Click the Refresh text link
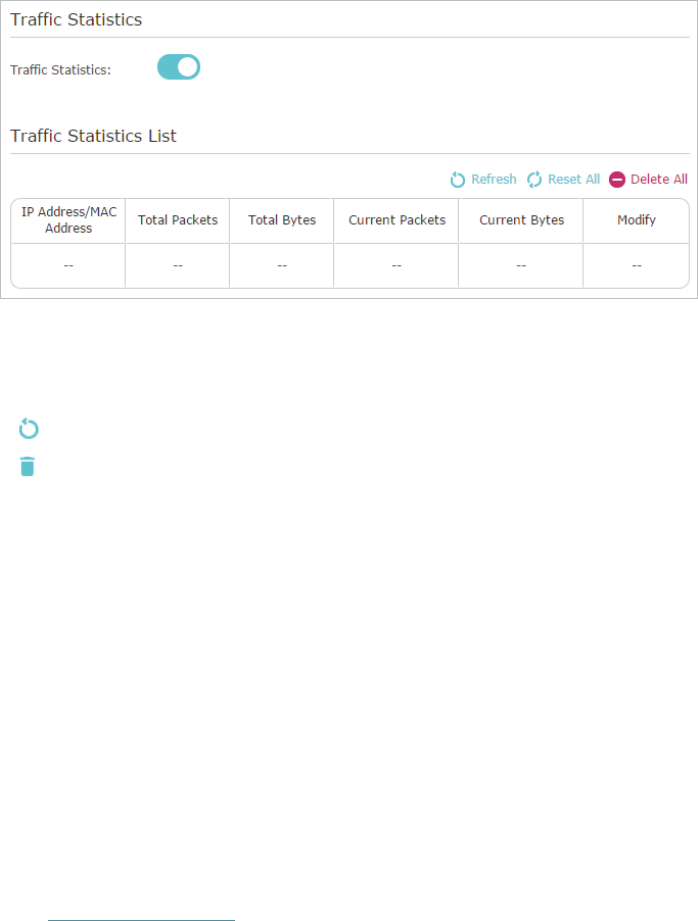The width and height of the screenshot is (698, 921). click(x=494, y=179)
